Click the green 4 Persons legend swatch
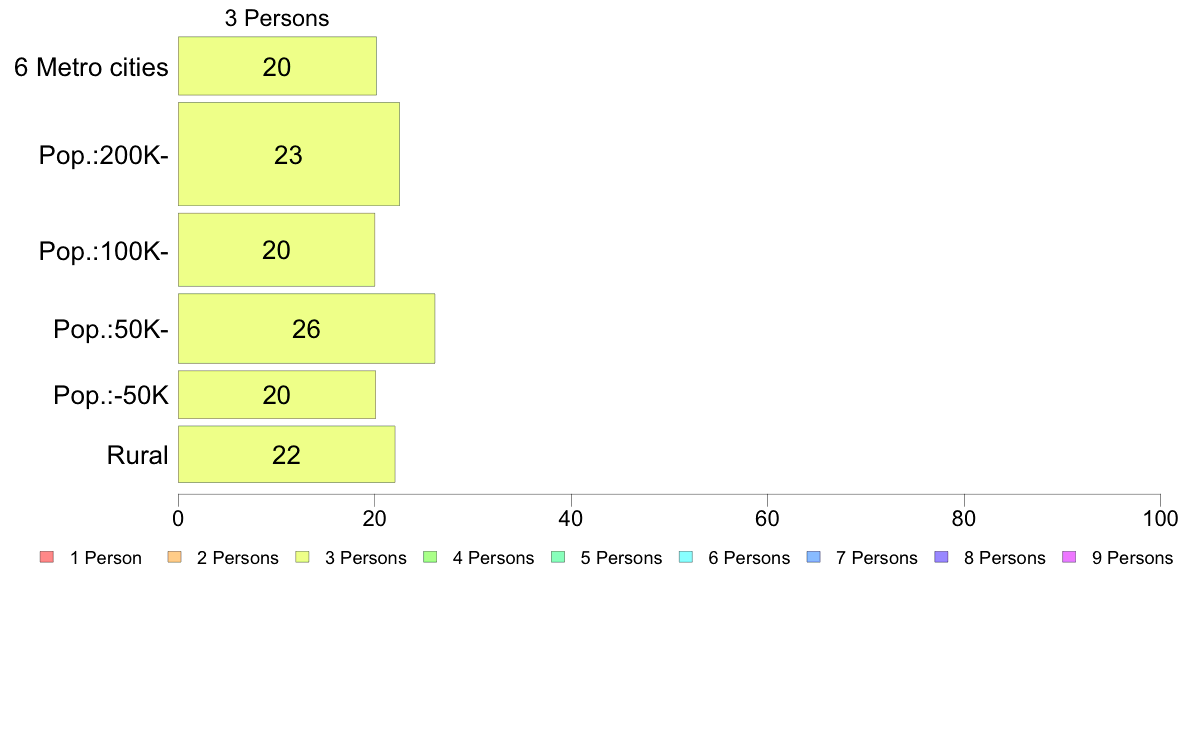The width and height of the screenshot is (1188, 736). [430, 557]
